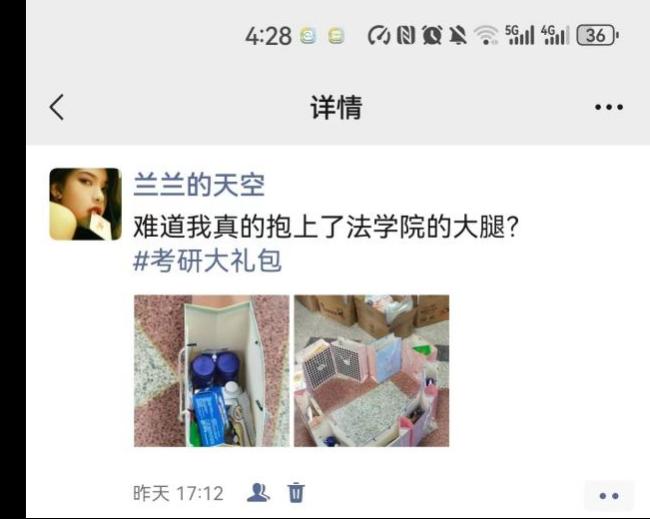Tap the 4G signal strength indicator
The width and height of the screenshot is (650, 519).
pos(555,35)
